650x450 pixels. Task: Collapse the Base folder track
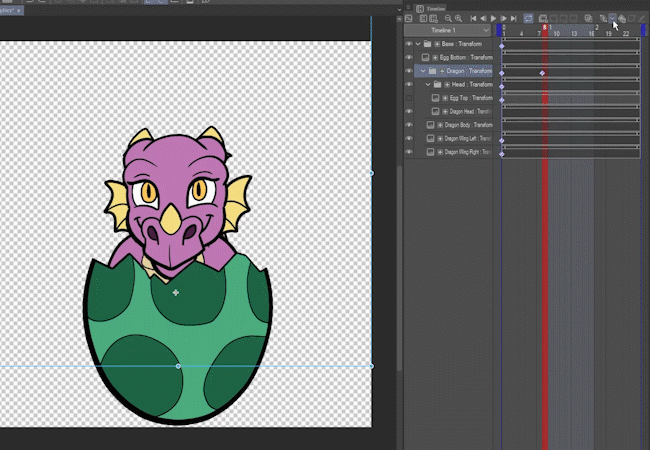tap(417, 44)
